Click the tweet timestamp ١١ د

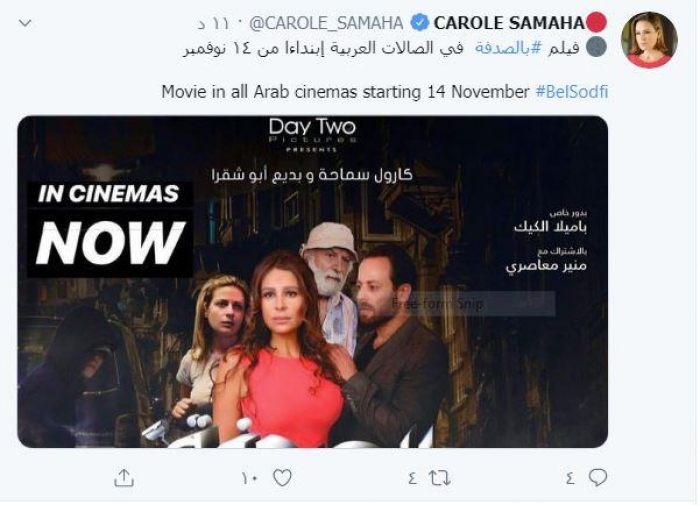point(213,23)
